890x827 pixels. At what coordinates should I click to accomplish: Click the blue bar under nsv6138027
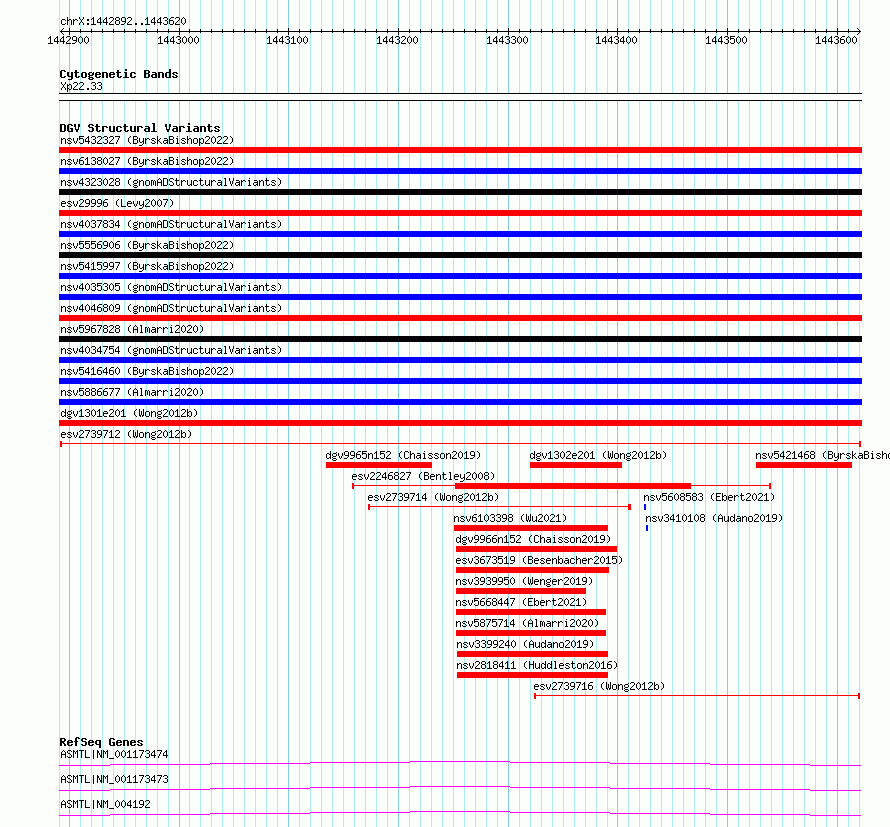click(460, 171)
